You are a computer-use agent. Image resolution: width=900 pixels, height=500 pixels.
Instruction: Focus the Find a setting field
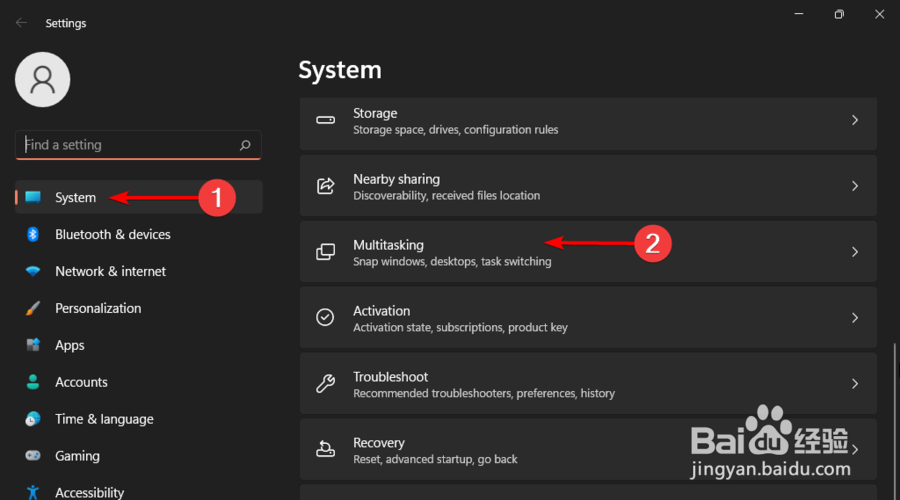point(130,145)
